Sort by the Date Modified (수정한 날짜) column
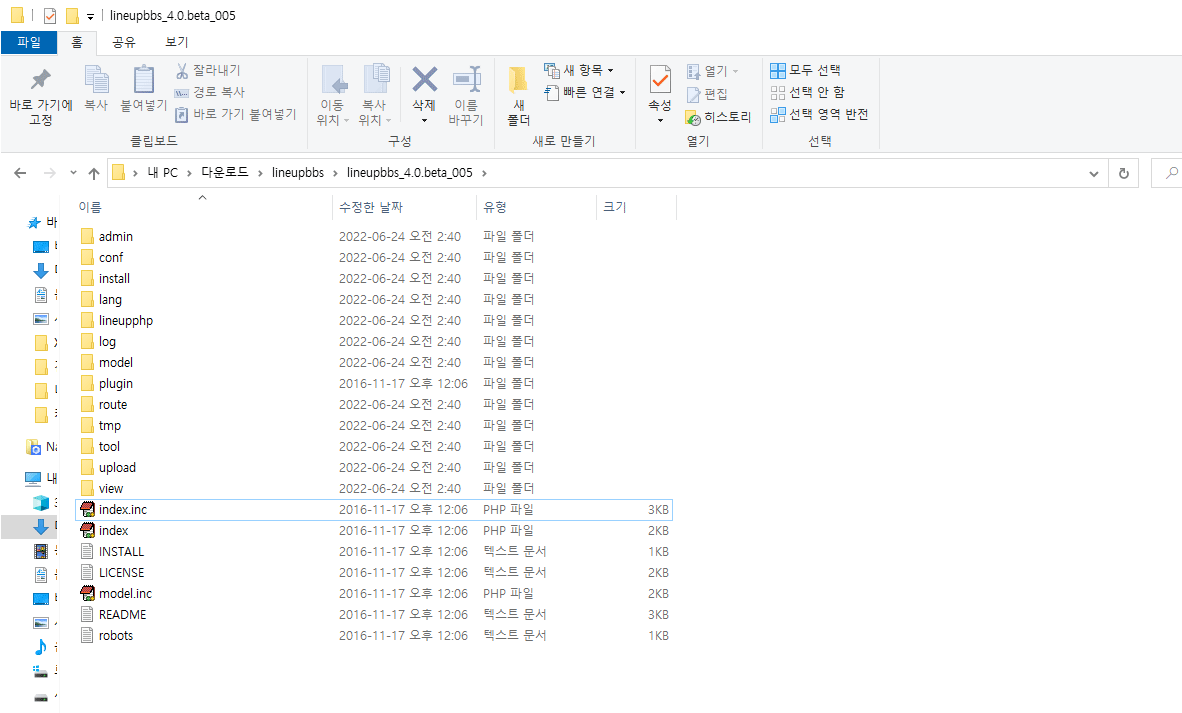This screenshot has height=713, width=1182. [x=370, y=207]
